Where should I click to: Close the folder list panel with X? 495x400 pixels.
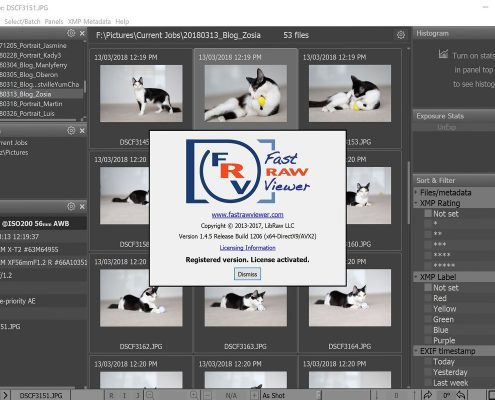[x=82, y=33]
